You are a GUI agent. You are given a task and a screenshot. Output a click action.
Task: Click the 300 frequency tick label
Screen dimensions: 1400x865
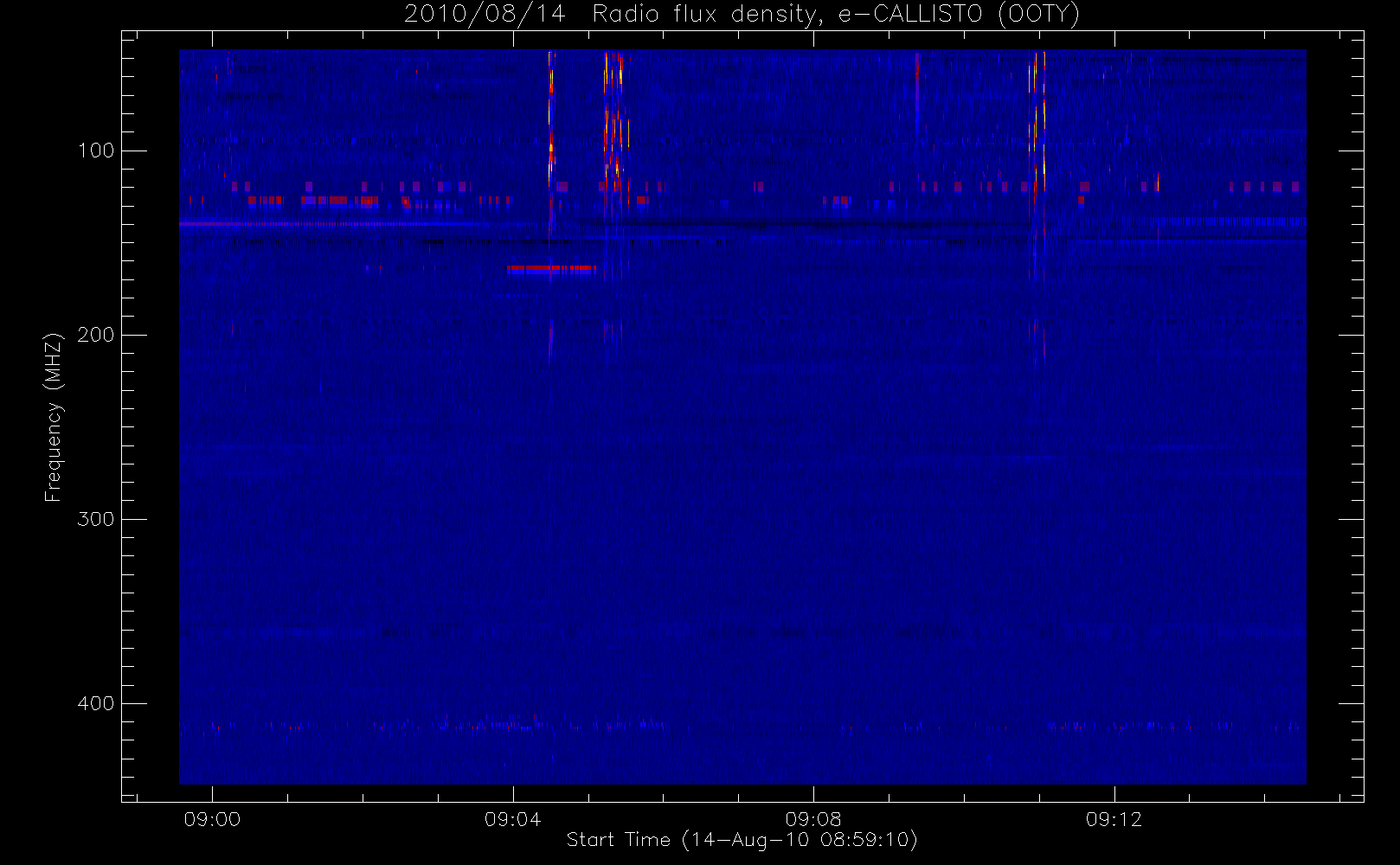coord(96,519)
